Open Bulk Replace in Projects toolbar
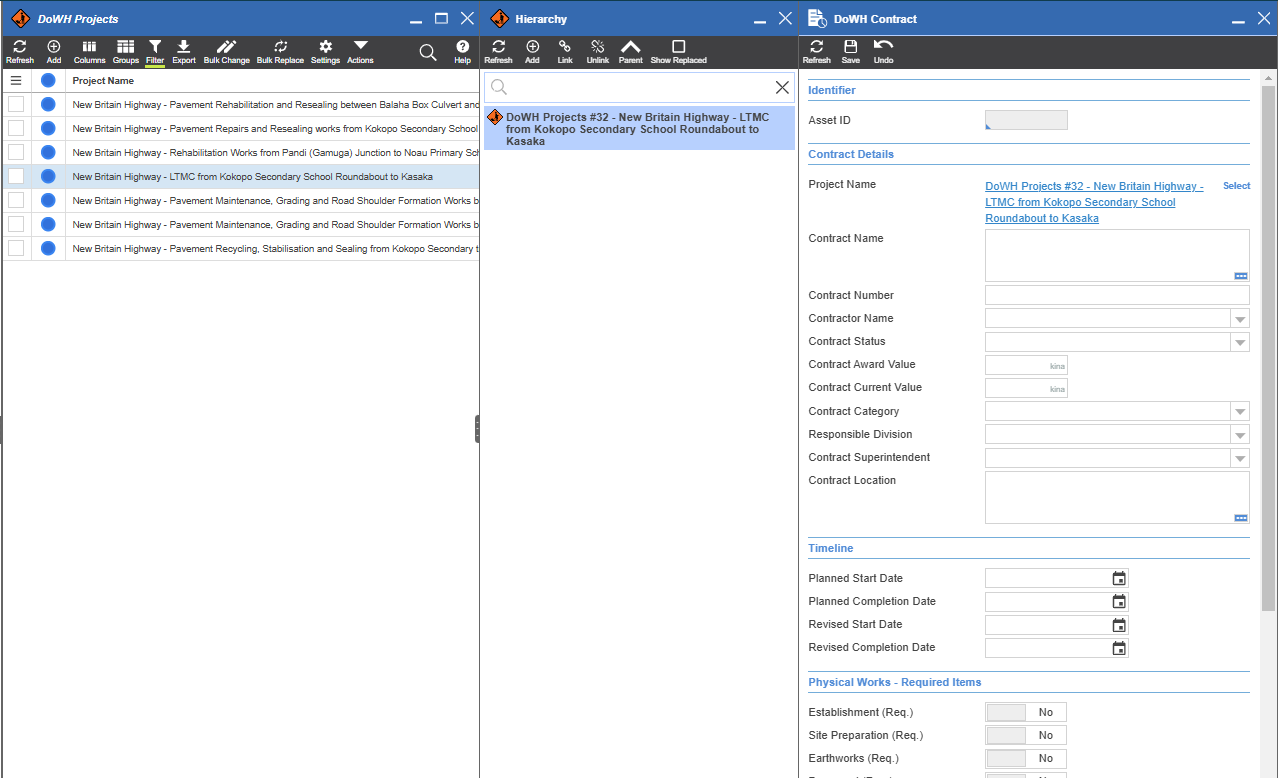 coord(280,51)
